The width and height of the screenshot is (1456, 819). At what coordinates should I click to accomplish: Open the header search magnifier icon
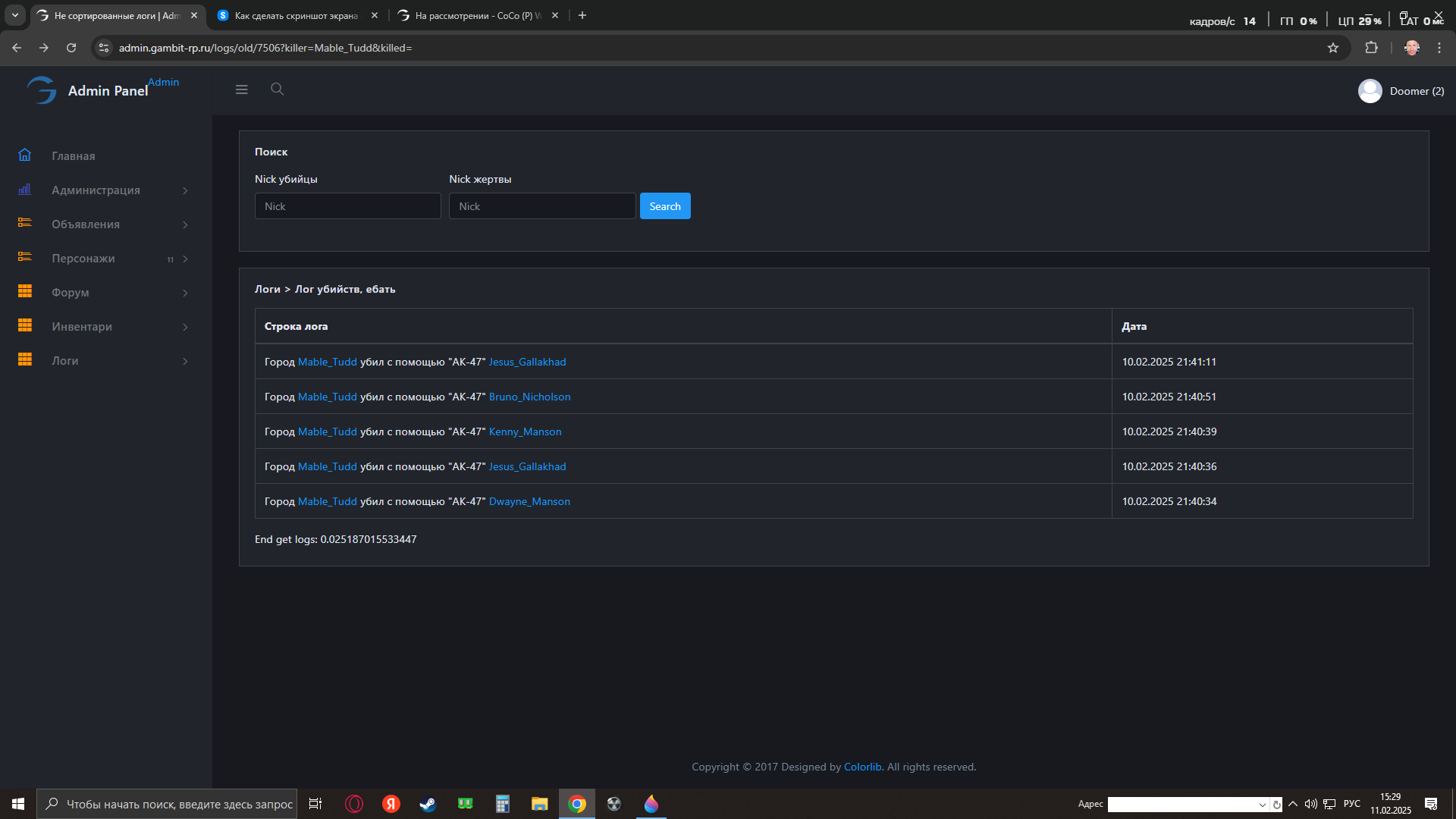[277, 89]
